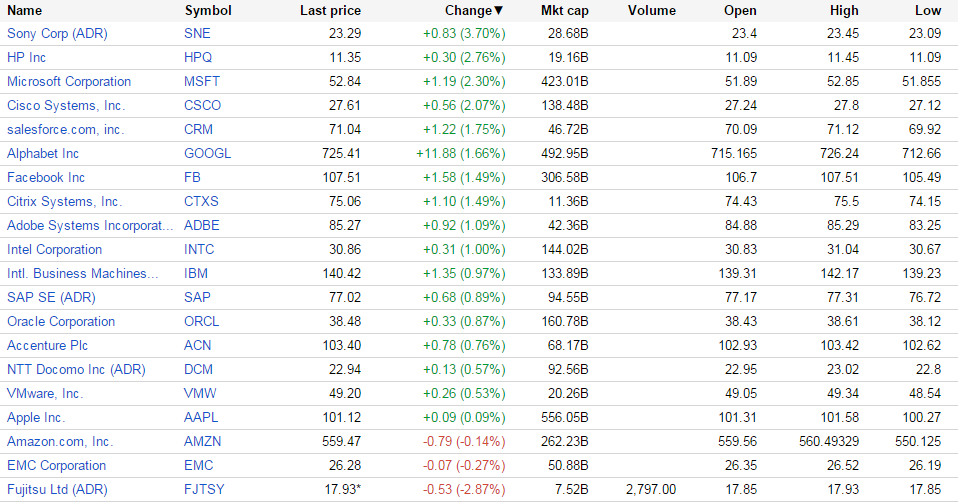Sort by the Volume column header
This screenshot has width=958, height=503.
pos(652,11)
